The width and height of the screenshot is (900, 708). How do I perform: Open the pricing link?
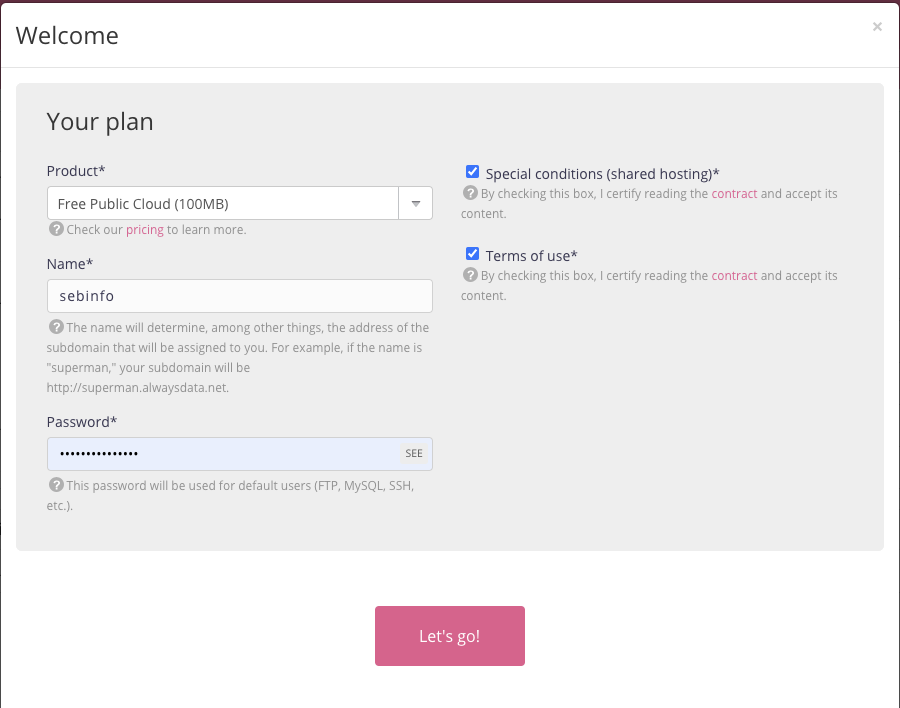pos(144,230)
